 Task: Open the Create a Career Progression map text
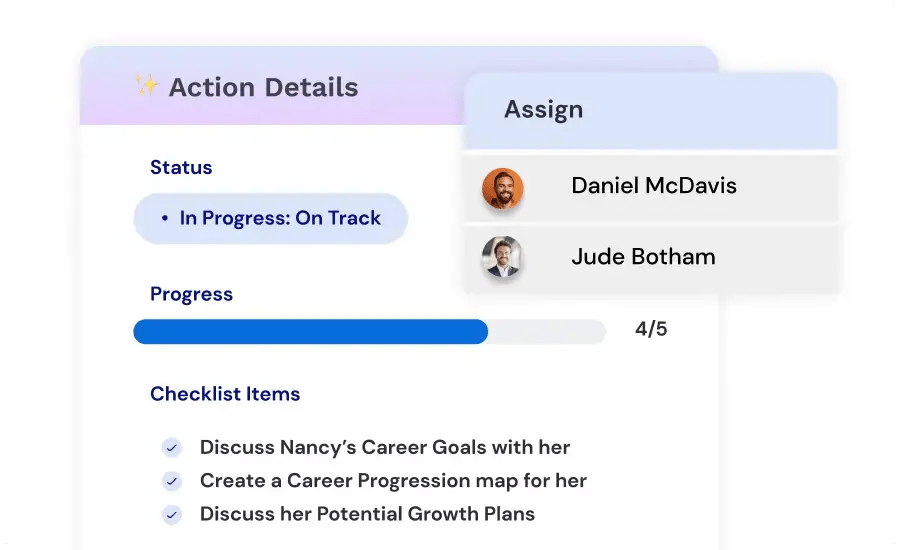click(x=393, y=481)
